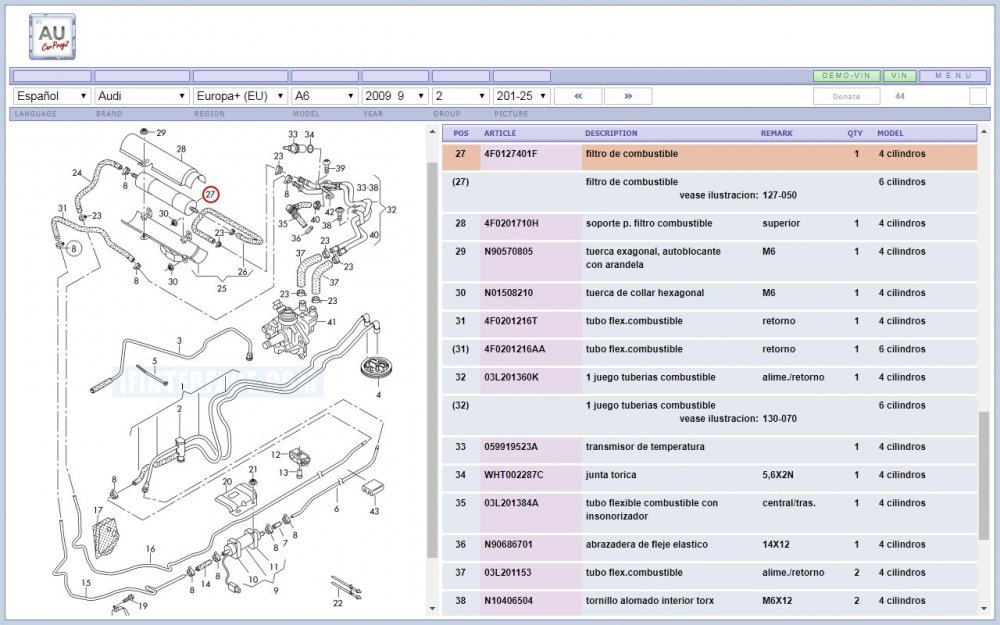
Task: Select article N90570805 in the table
Action: (510, 251)
